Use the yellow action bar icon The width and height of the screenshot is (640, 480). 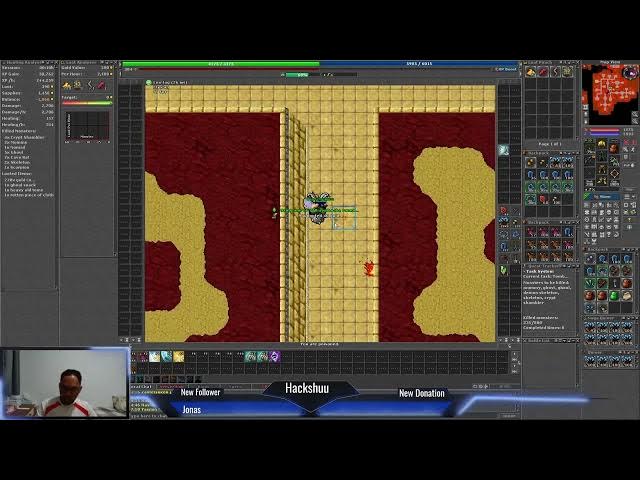(178, 356)
